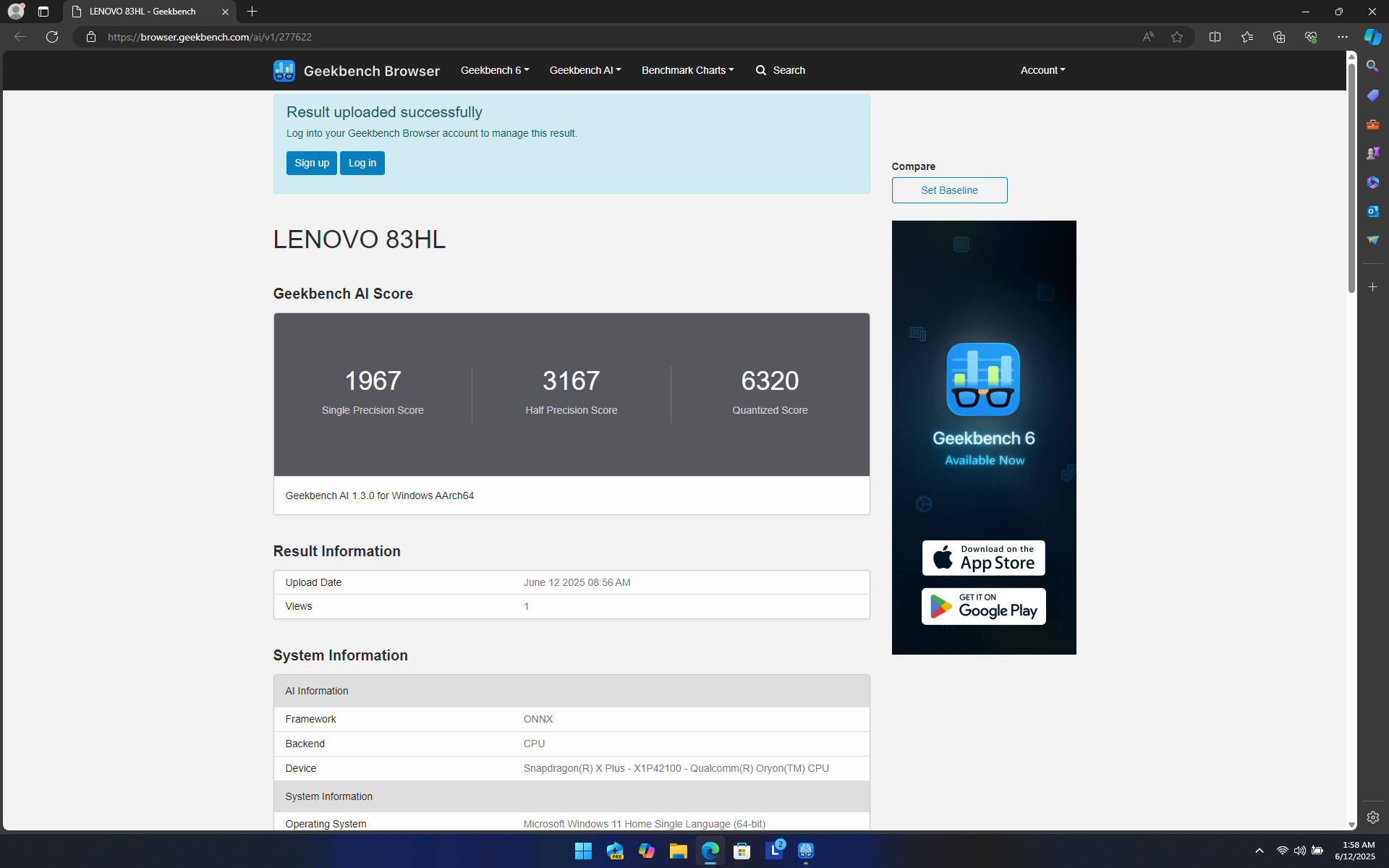1389x868 pixels.
Task: Open File Explorer from the taskbar
Action: pos(678,851)
